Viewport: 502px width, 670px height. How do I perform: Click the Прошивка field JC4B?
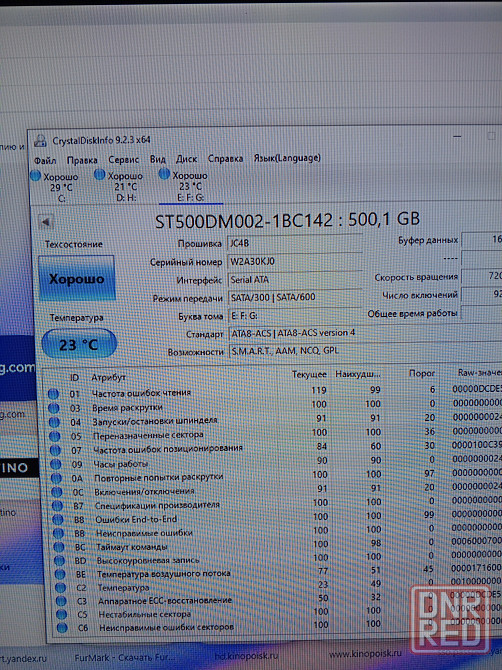click(294, 243)
